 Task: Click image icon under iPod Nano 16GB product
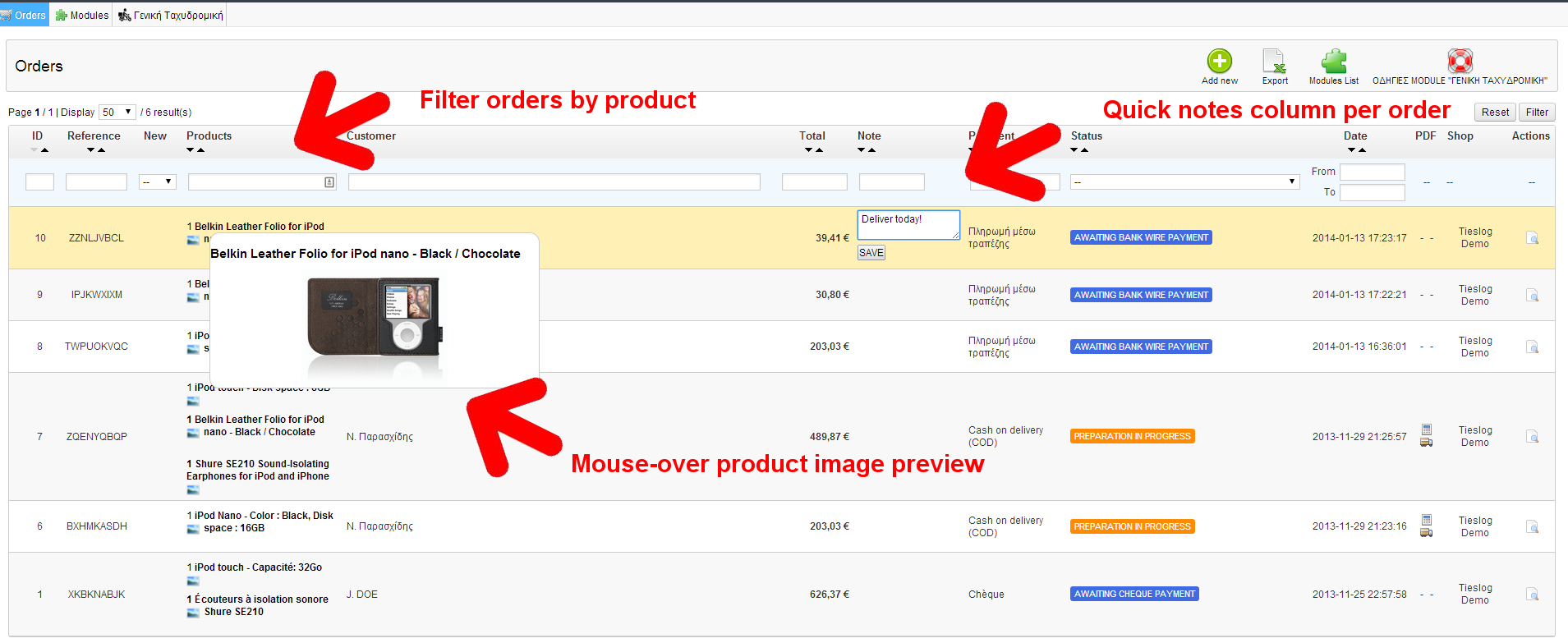point(193,529)
